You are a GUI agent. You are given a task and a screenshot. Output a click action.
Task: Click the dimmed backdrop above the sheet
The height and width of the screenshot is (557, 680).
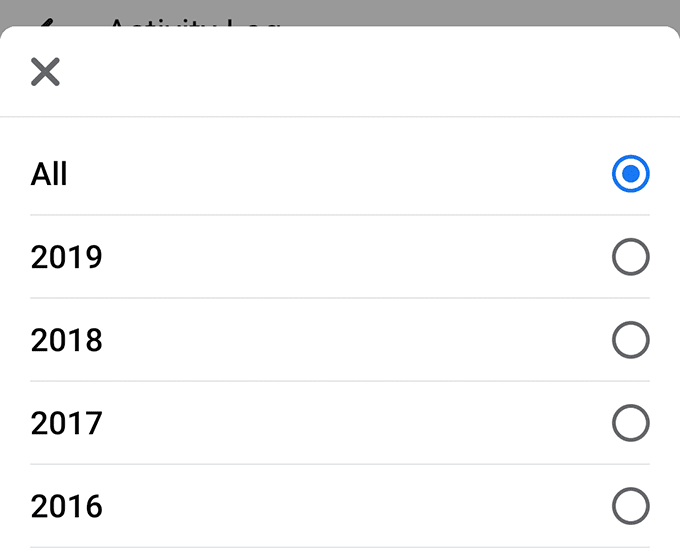tap(480, 12)
